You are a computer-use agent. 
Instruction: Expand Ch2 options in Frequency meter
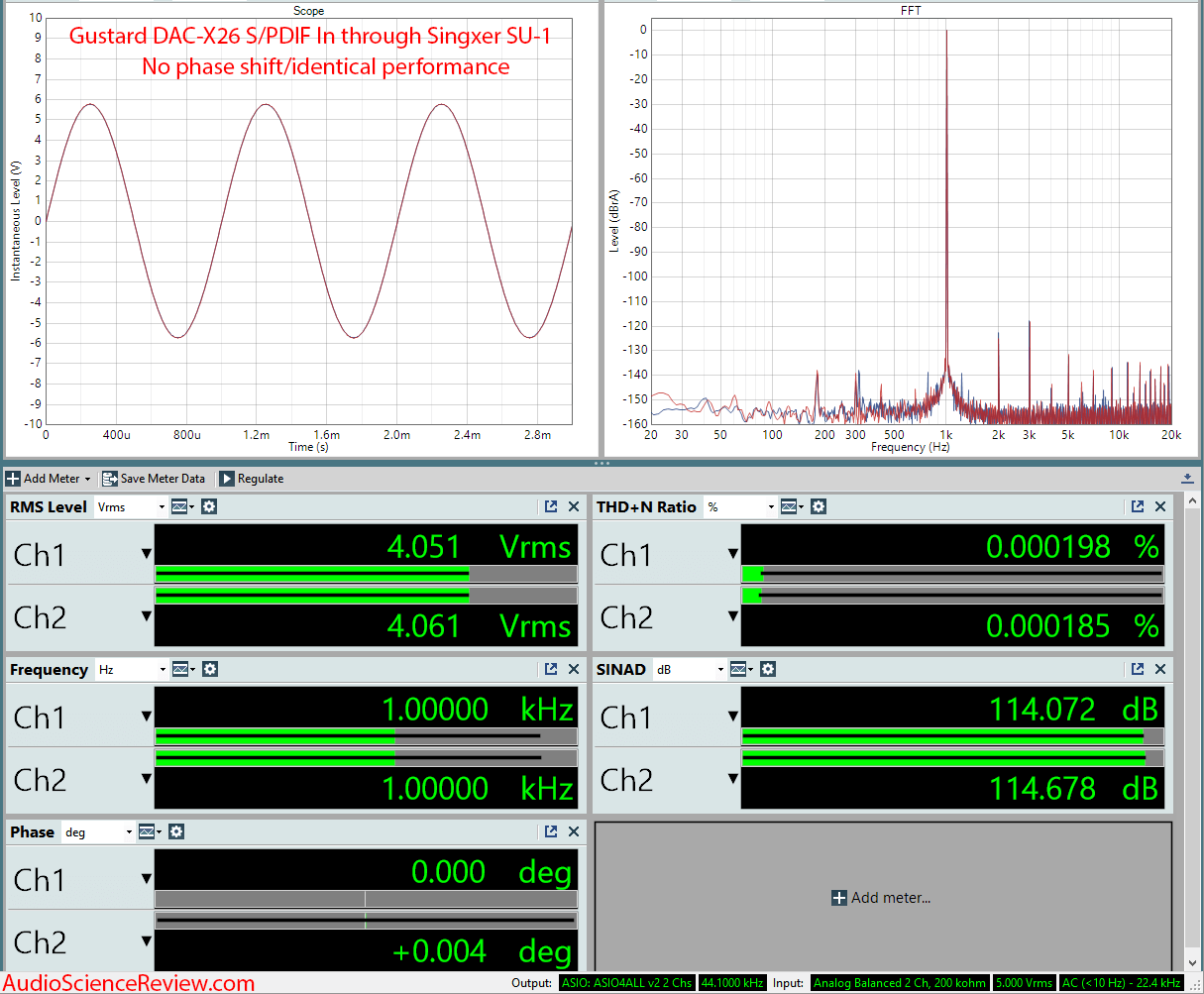[x=146, y=779]
